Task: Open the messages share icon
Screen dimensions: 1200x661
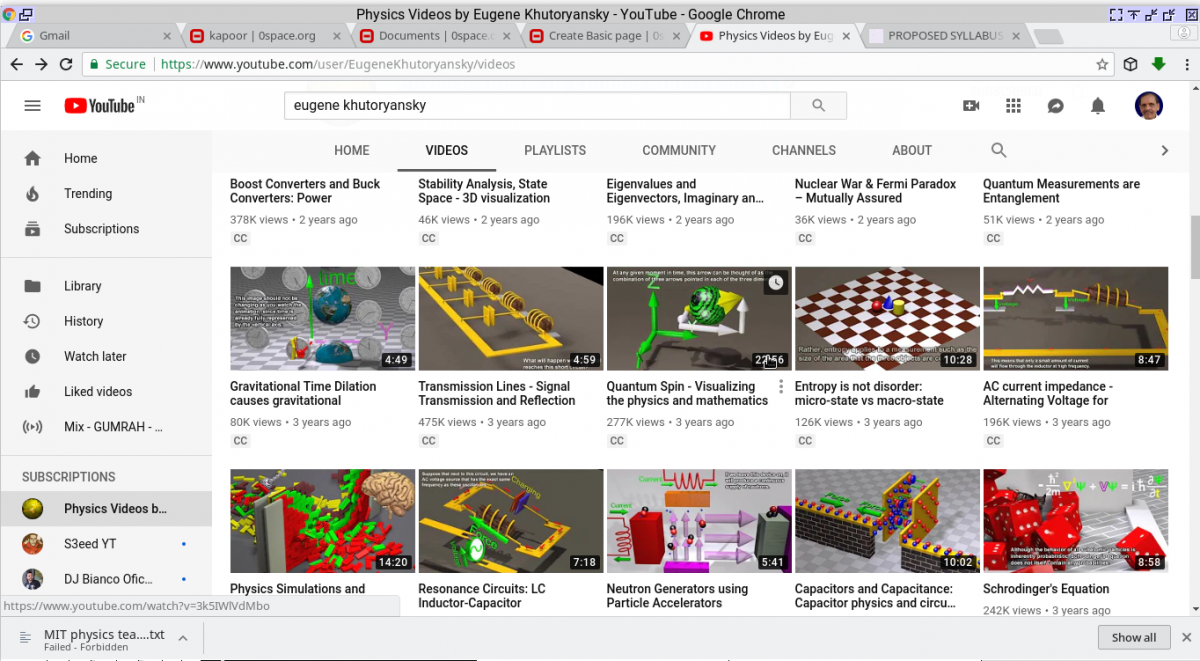Action: [x=1055, y=105]
